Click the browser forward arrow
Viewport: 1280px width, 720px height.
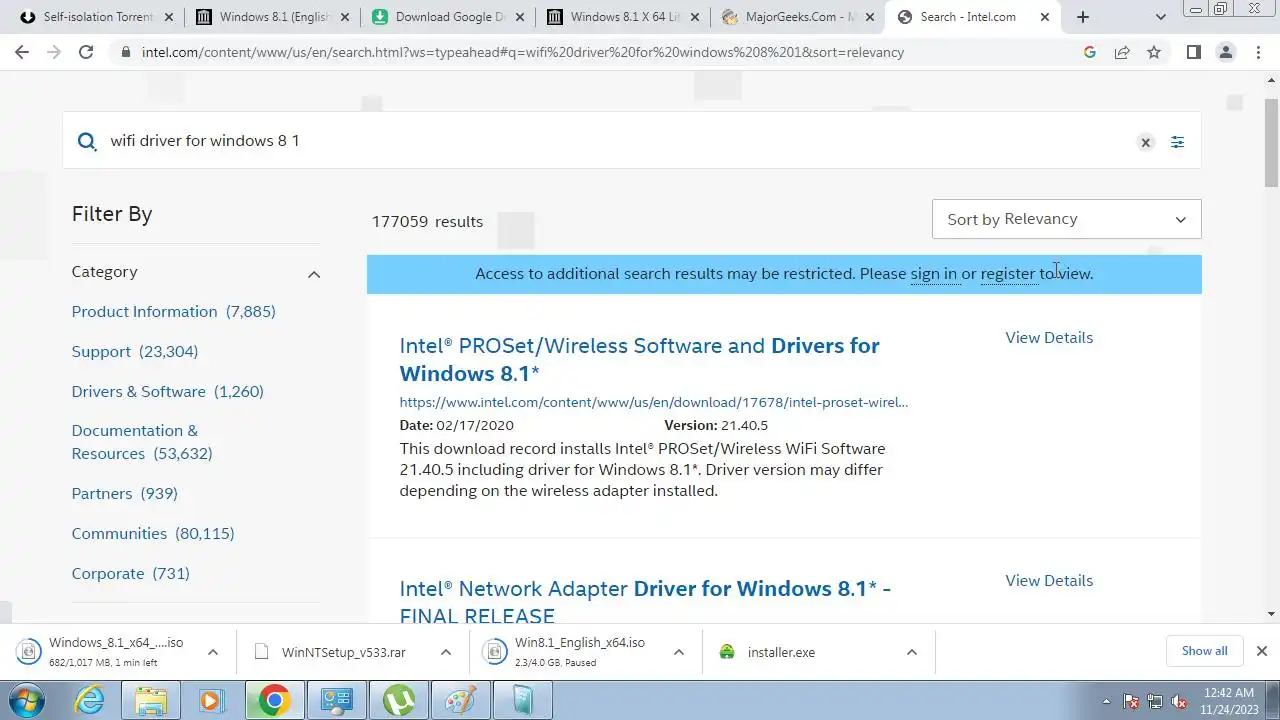pyautogui.click(x=54, y=52)
